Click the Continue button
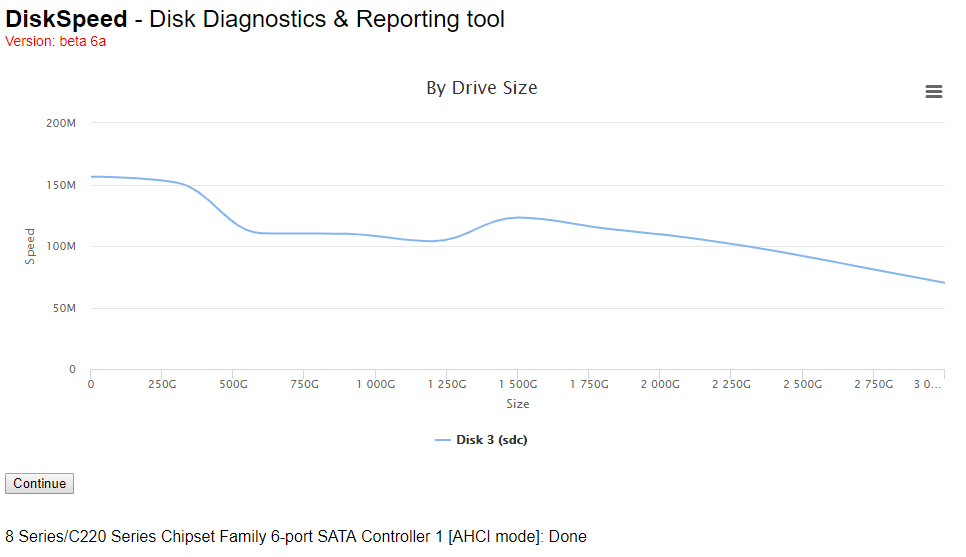This screenshot has width=966, height=557. coord(39,484)
